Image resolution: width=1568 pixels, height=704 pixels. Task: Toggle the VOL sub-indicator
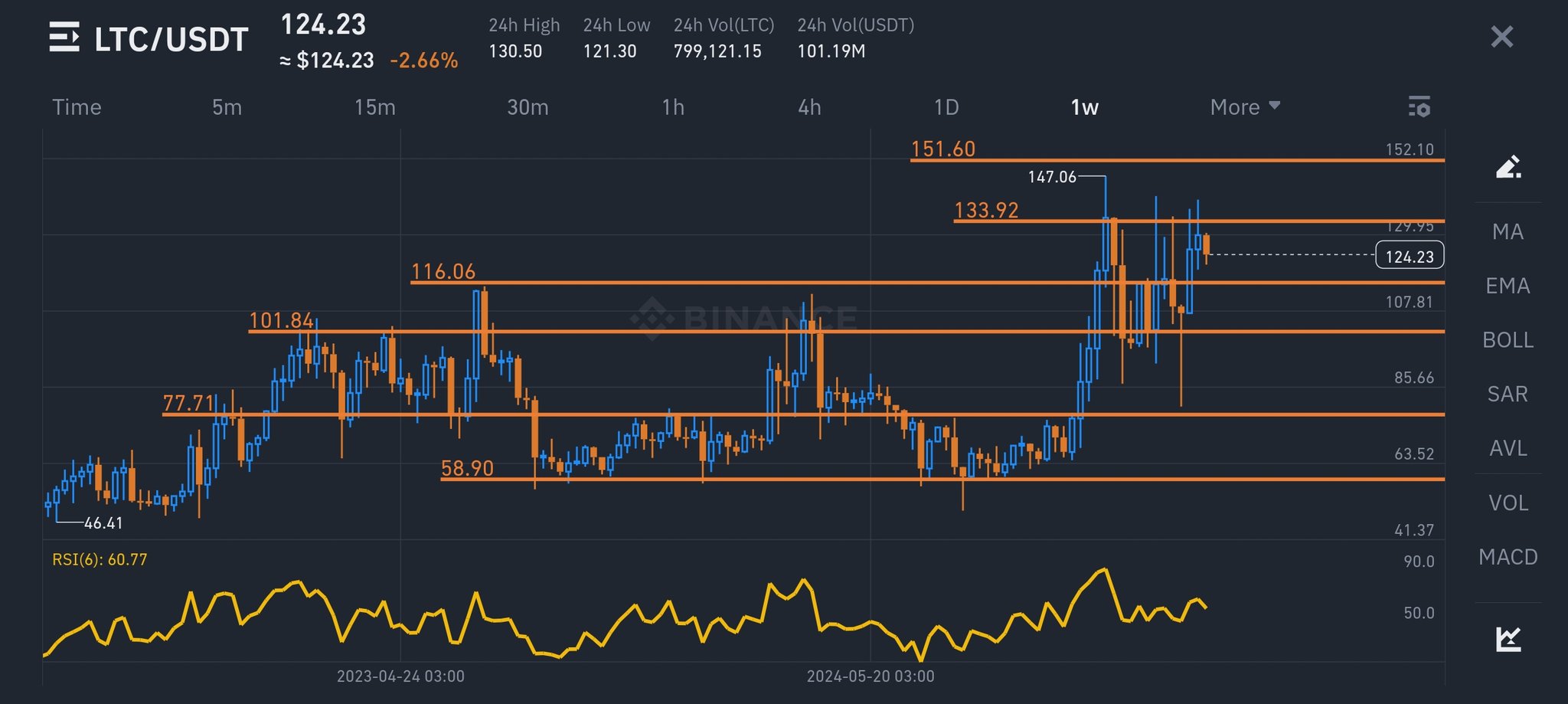(1508, 503)
